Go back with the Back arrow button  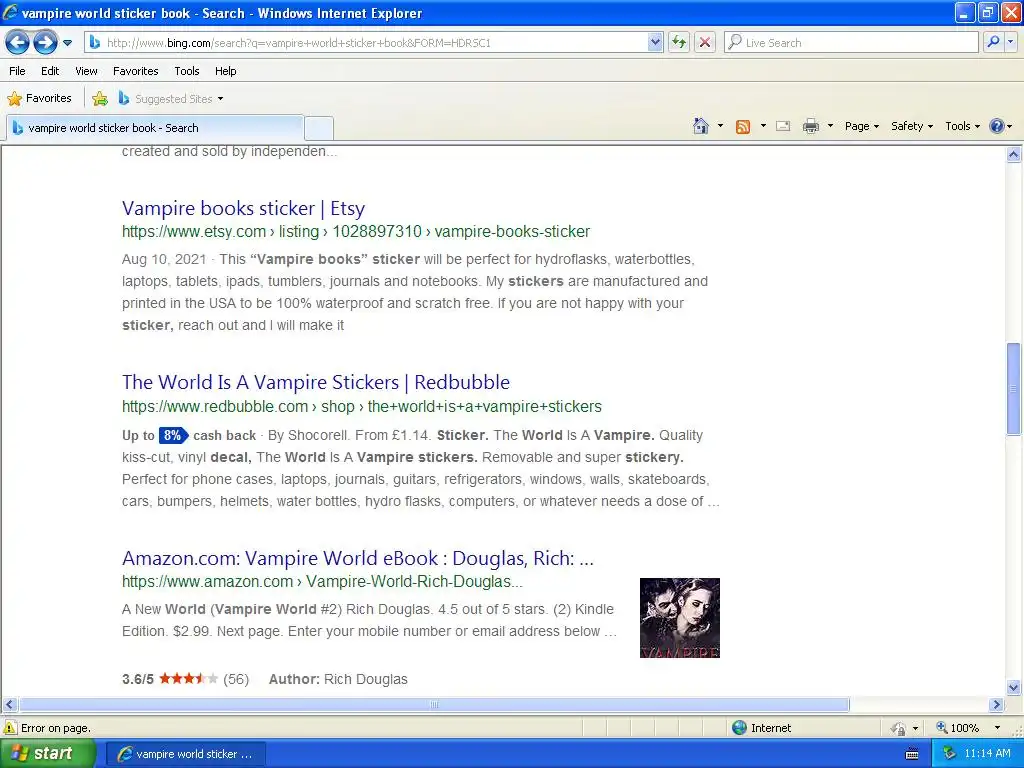tap(18, 43)
